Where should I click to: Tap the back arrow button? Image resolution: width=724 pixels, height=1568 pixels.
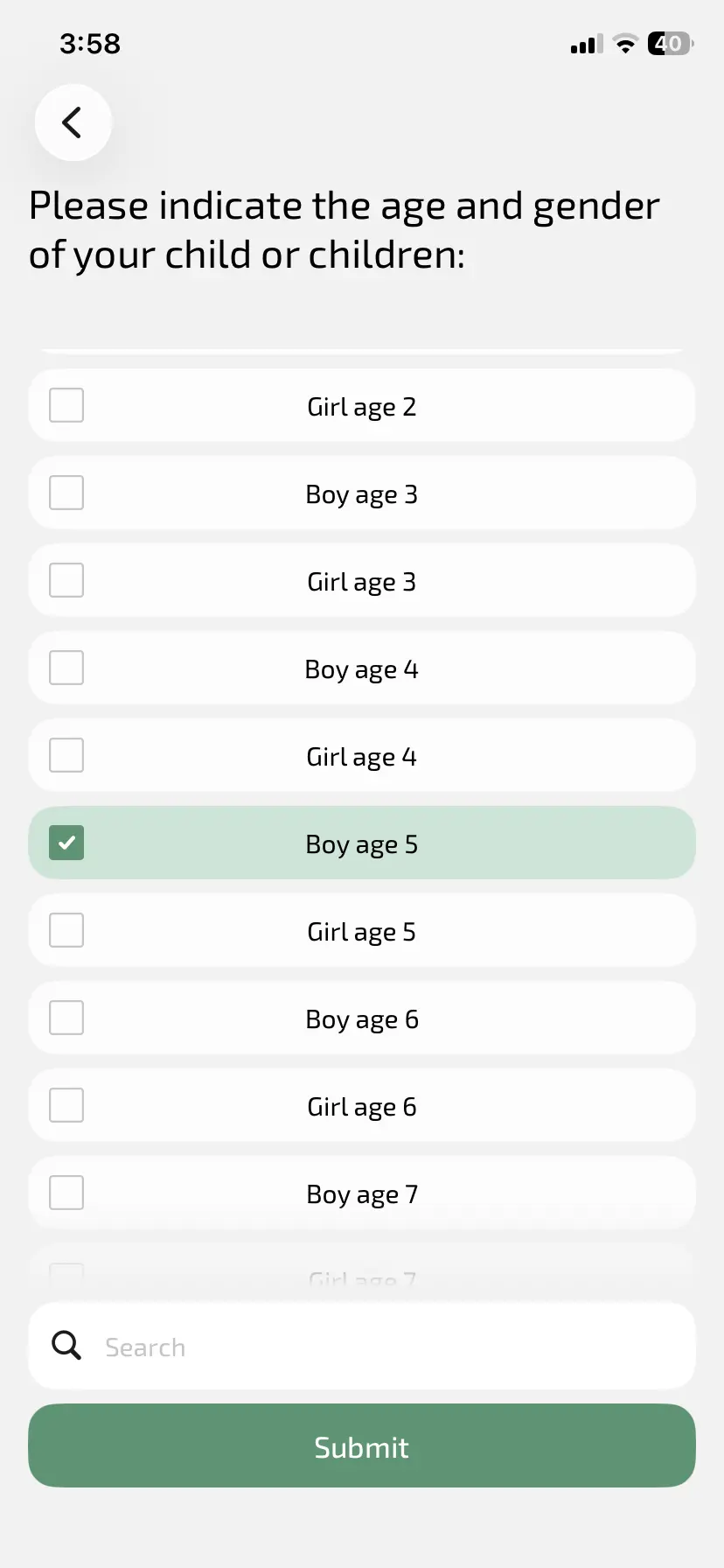point(73,122)
